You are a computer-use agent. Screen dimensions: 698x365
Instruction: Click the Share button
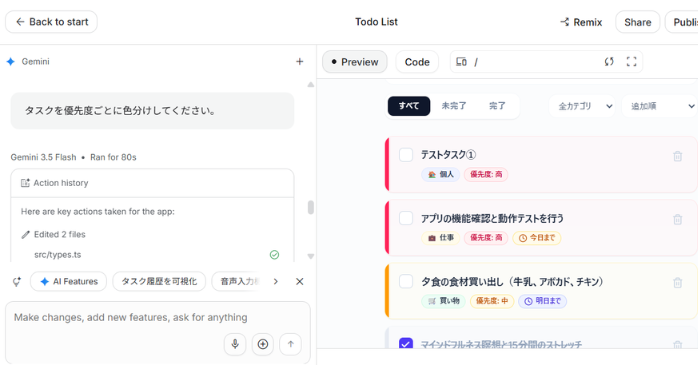[x=637, y=22]
